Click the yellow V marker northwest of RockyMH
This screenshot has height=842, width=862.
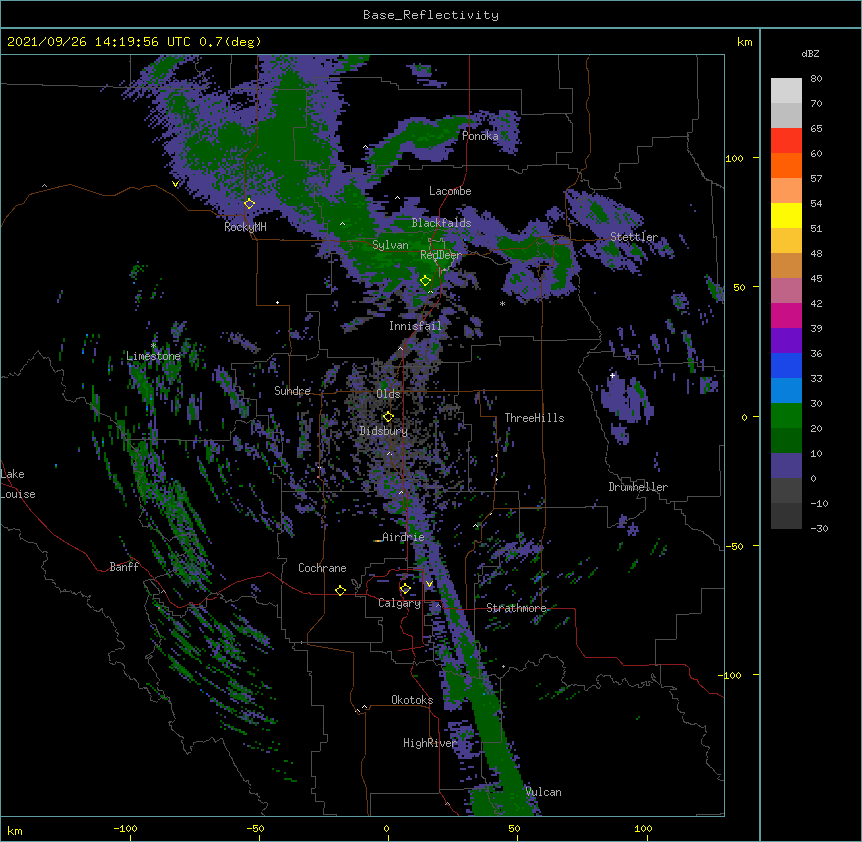click(175, 184)
